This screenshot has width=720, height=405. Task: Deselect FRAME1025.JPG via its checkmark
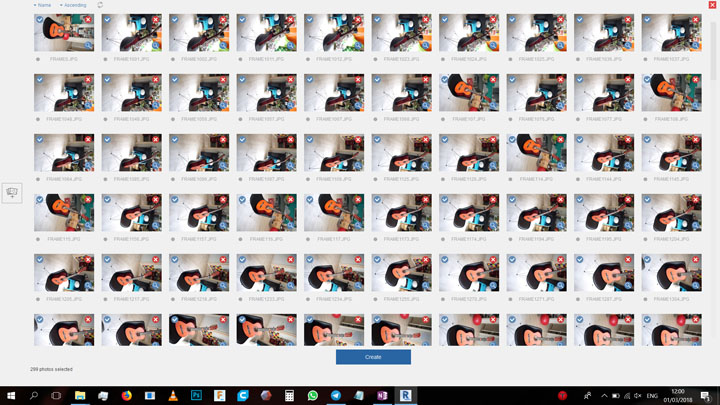pos(512,20)
